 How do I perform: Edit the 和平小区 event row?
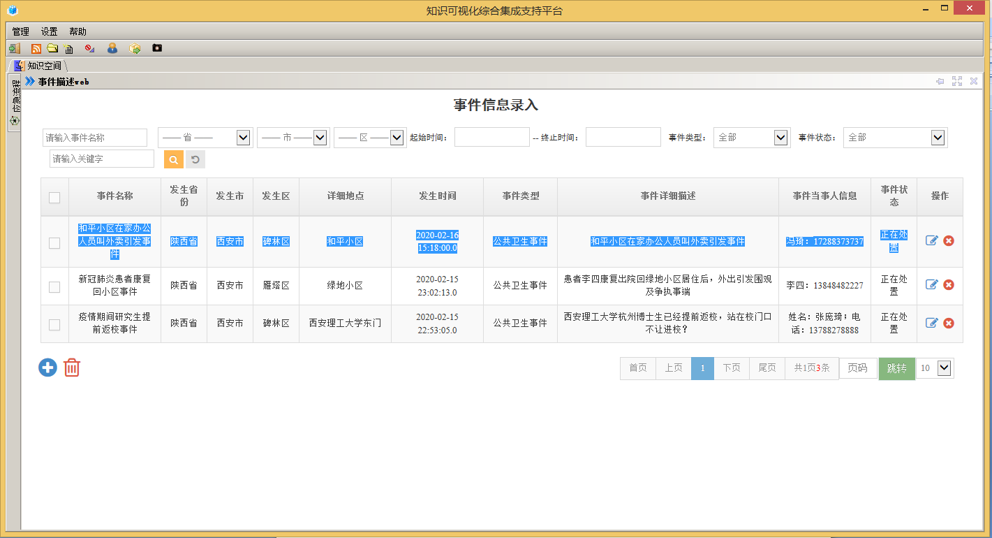[x=931, y=241]
